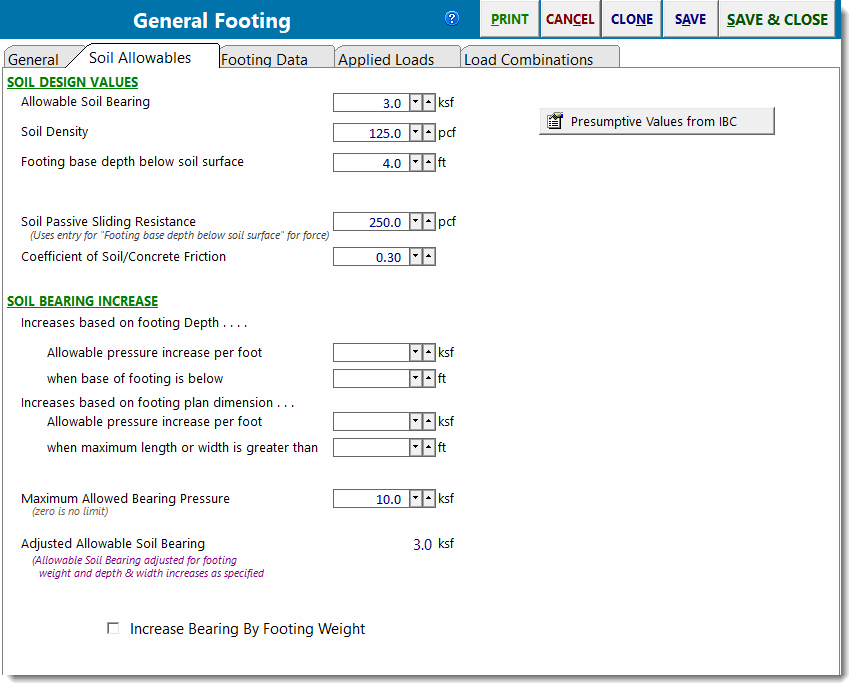Enable Increase Bearing By Footing Weight

[113, 629]
